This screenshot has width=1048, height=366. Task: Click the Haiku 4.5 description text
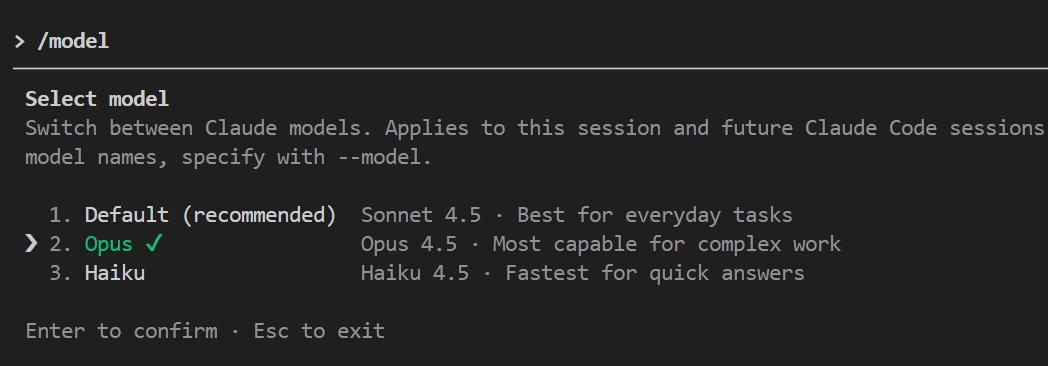(x=415, y=273)
